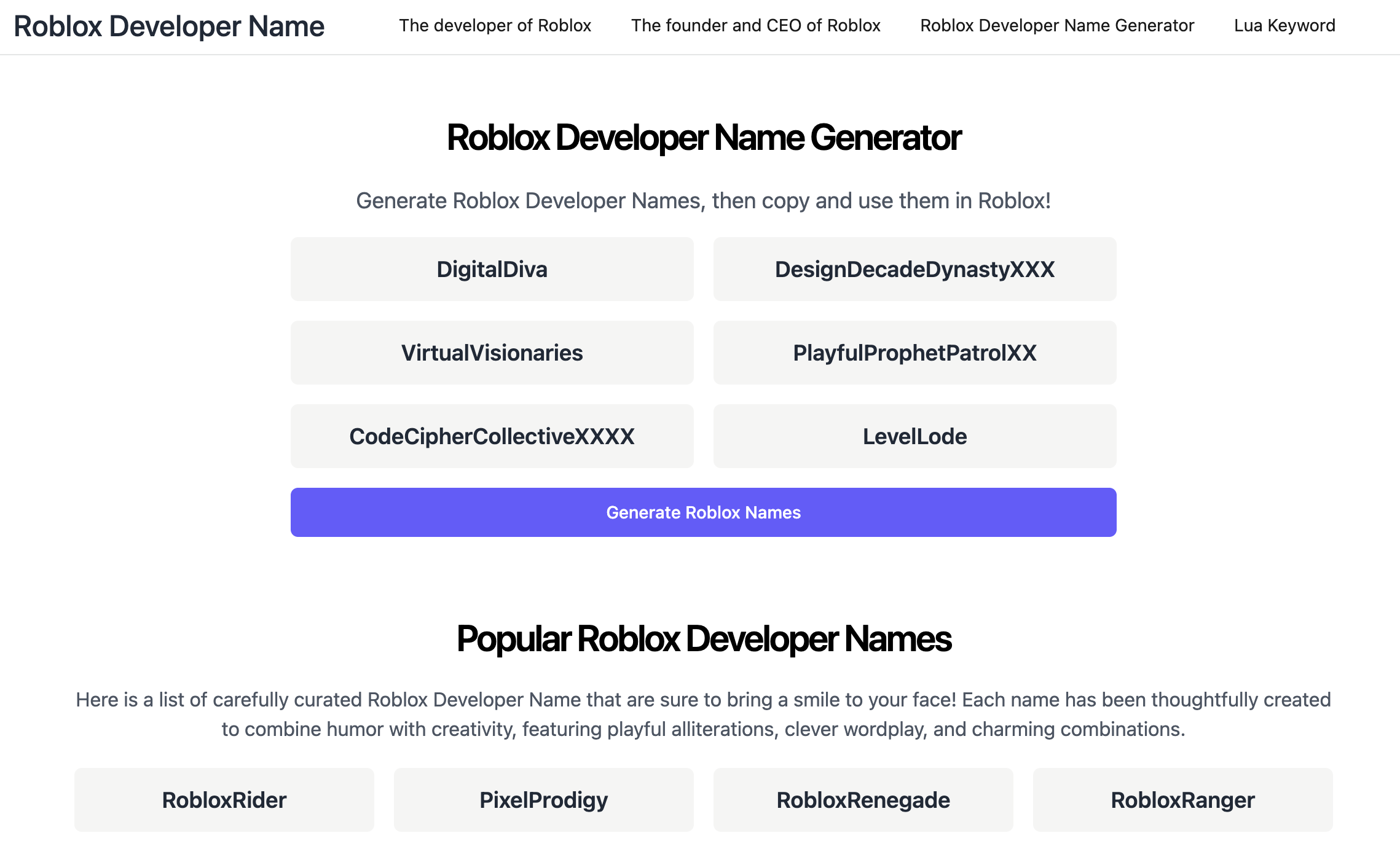Open Roblox Developer Name Generator nav item
The height and width of the screenshot is (849, 1400).
(1057, 26)
